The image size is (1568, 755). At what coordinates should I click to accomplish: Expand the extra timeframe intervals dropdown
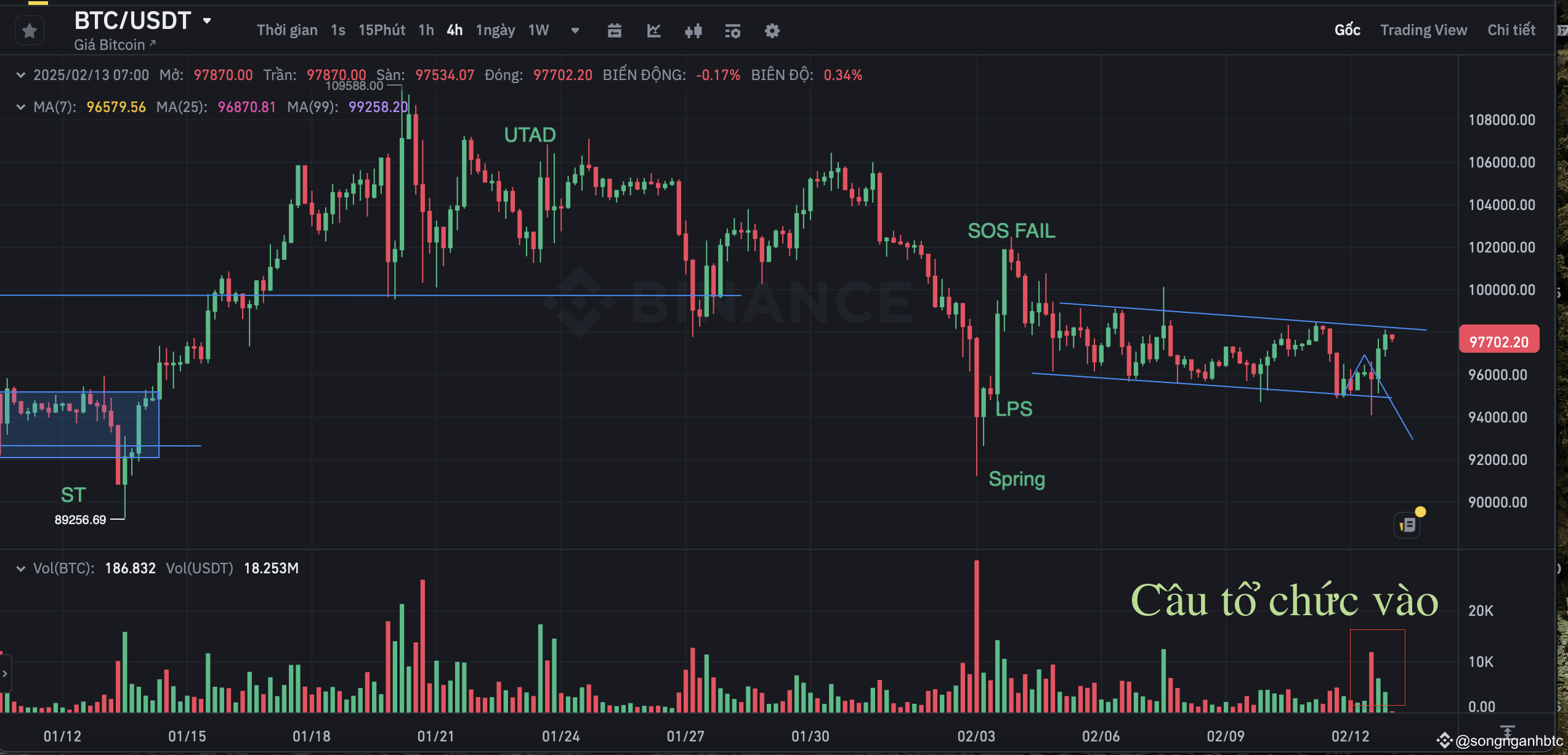575,30
